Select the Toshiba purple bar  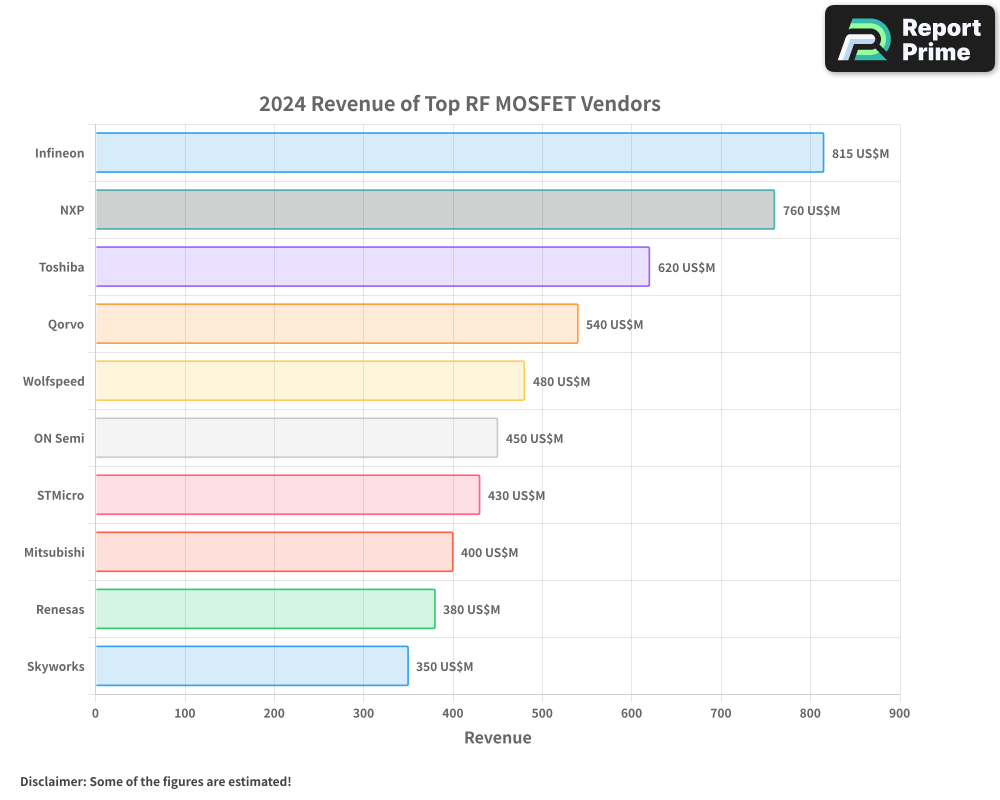click(x=370, y=267)
